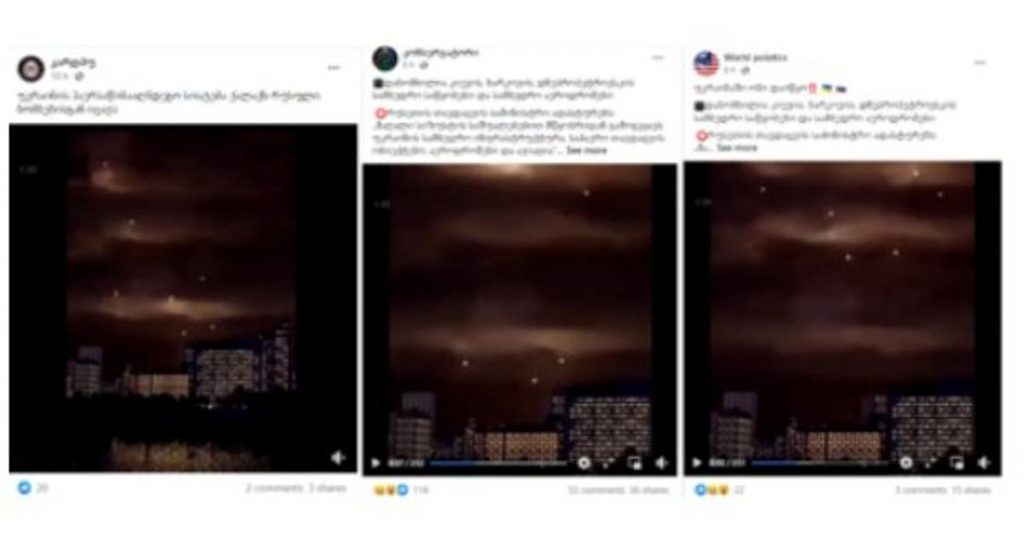Open the World politics post's three-dot menu
Viewport: 1024px width, 535px height.
tap(980, 63)
